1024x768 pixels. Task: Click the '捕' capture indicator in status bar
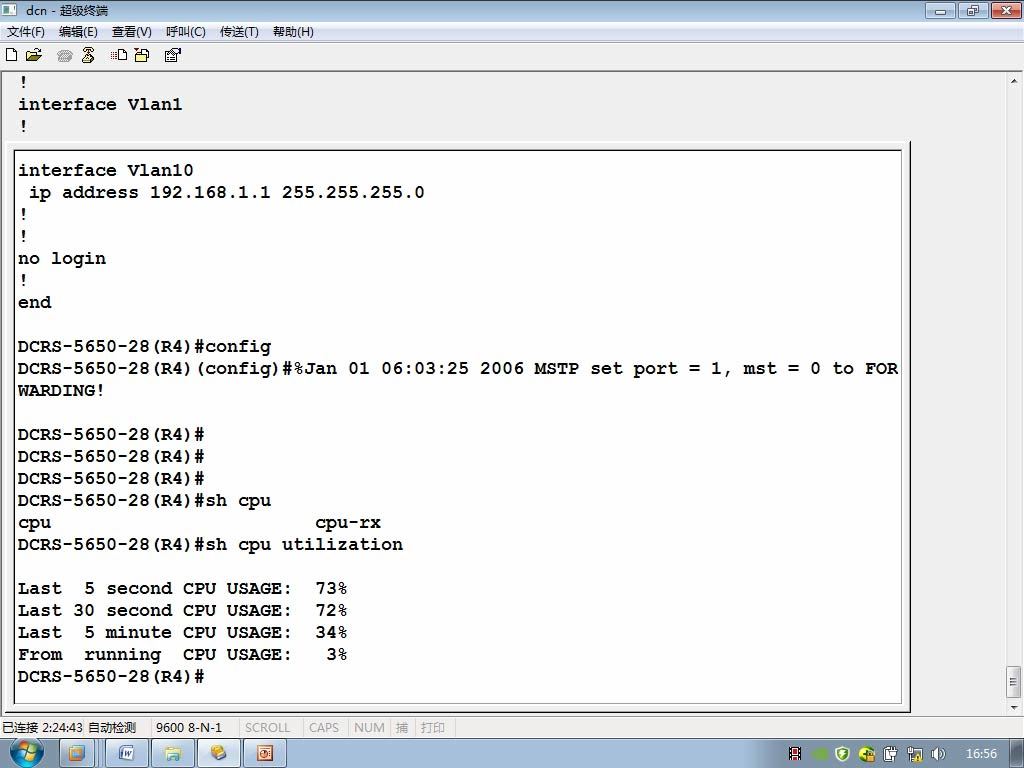tap(402, 728)
